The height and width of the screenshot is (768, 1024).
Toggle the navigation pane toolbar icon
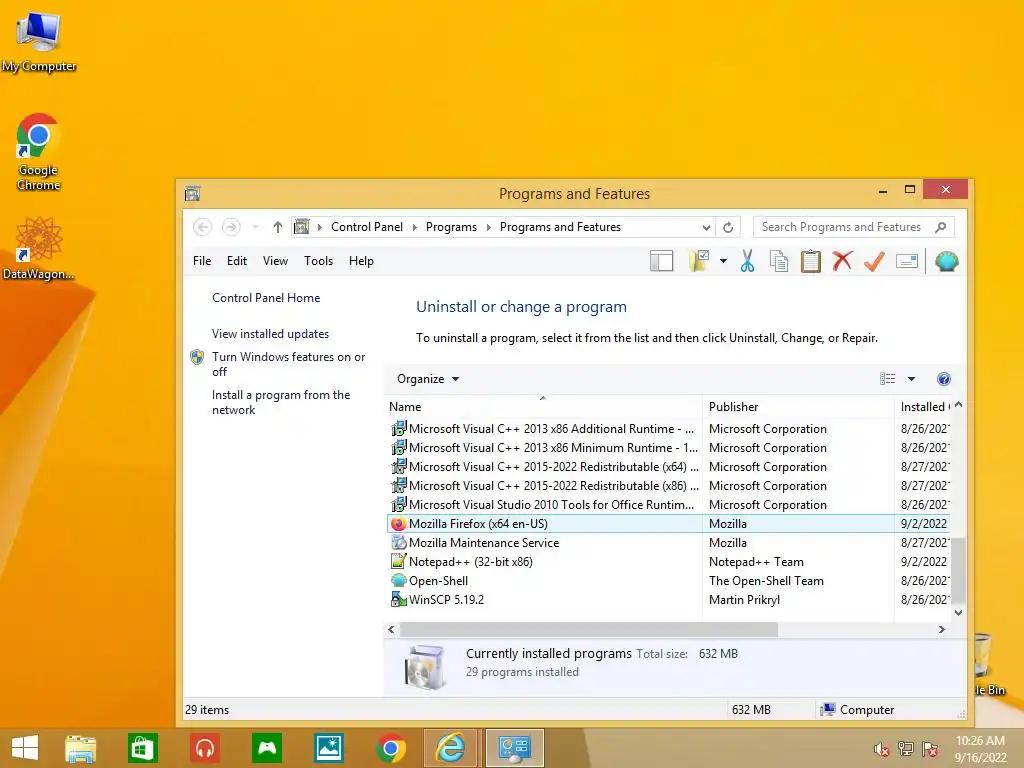662,261
